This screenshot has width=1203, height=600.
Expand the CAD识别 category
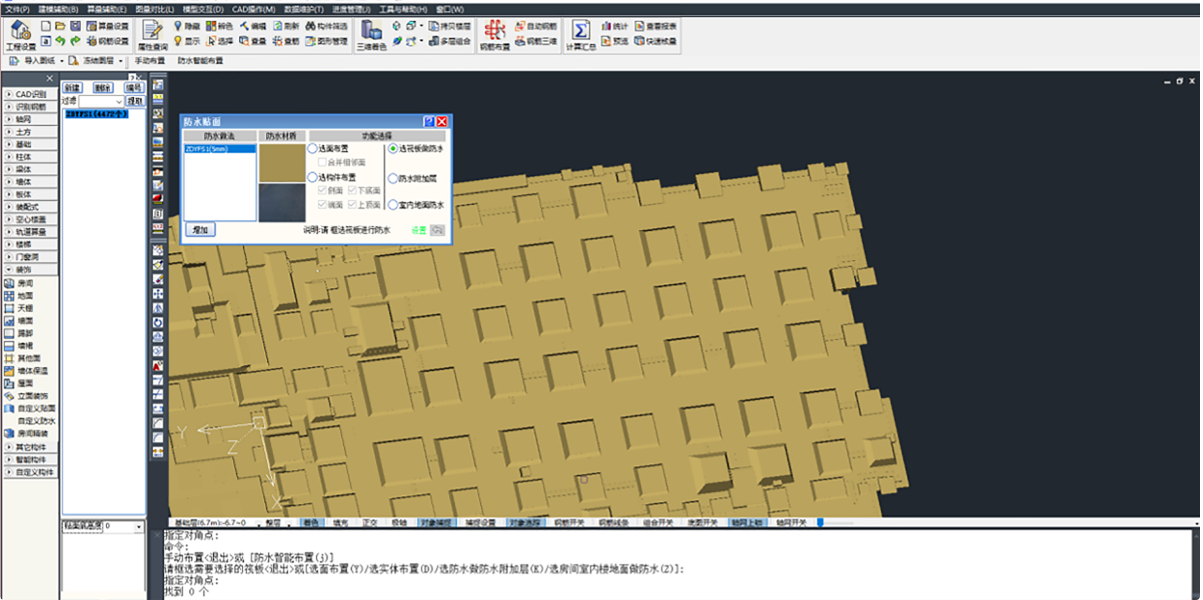pyautogui.click(x=29, y=94)
